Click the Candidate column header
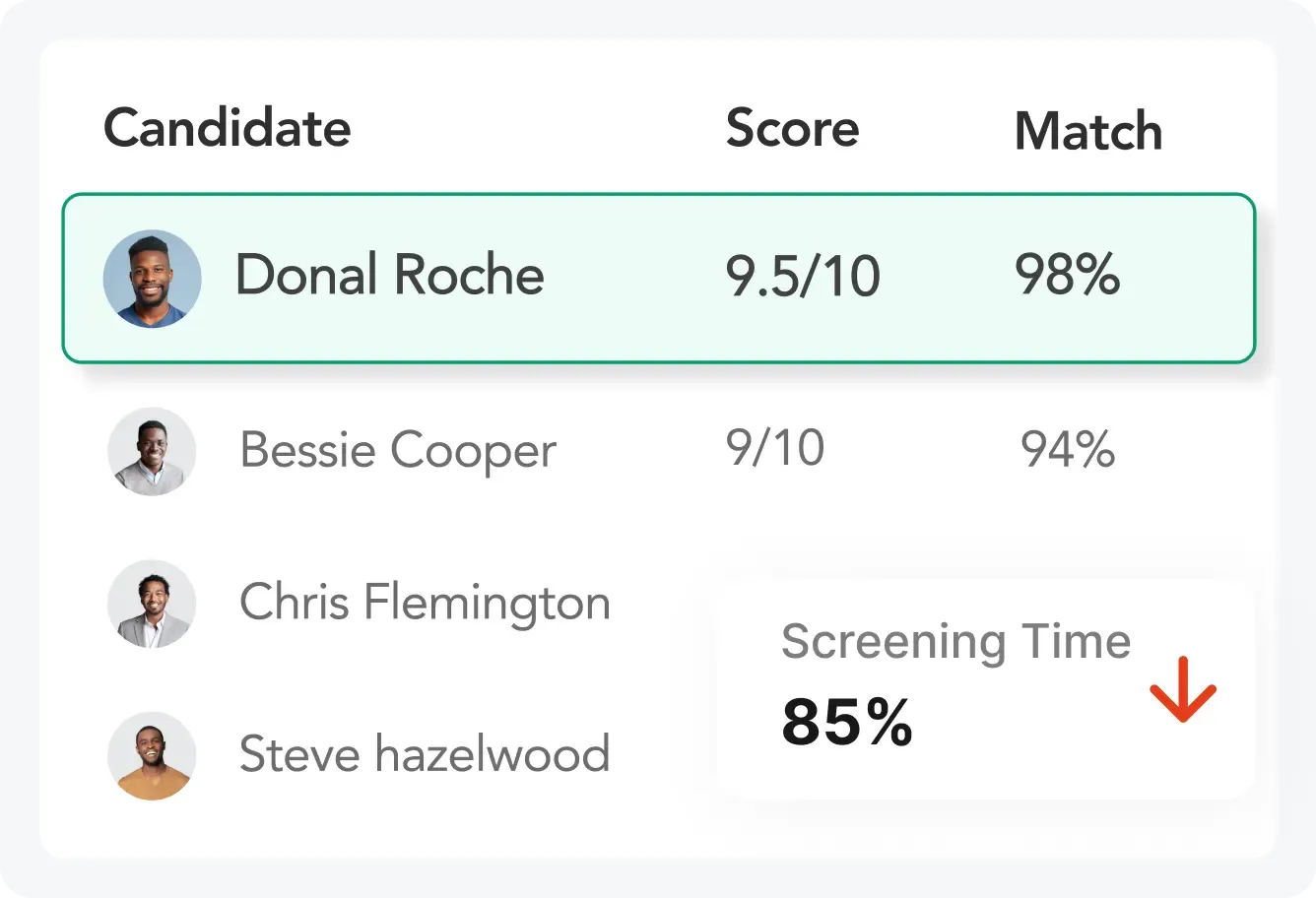 (x=228, y=128)
